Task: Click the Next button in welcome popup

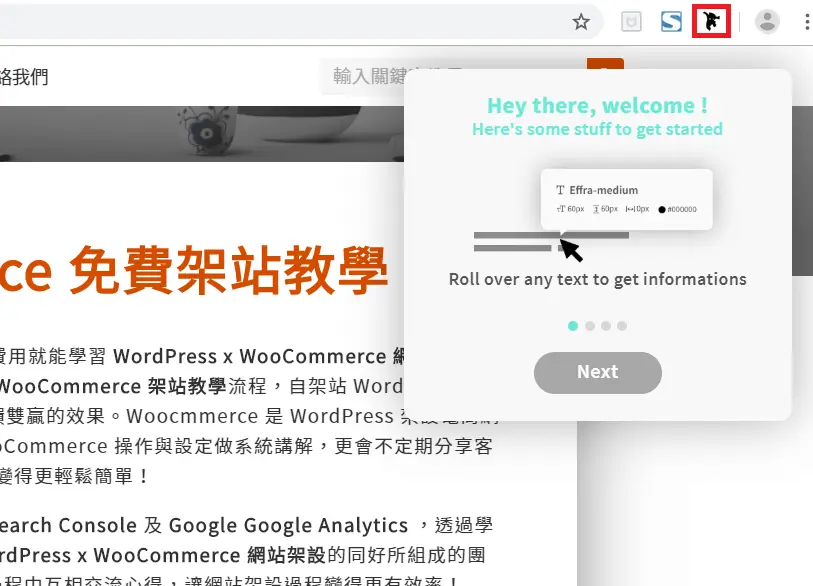Action: click(x=598, y=372)
